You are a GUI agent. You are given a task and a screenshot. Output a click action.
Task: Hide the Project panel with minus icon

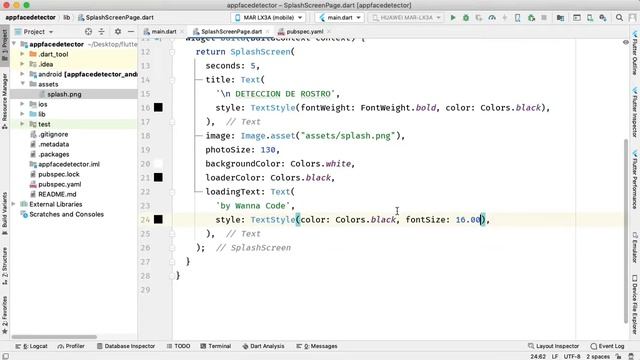point(131,31)
